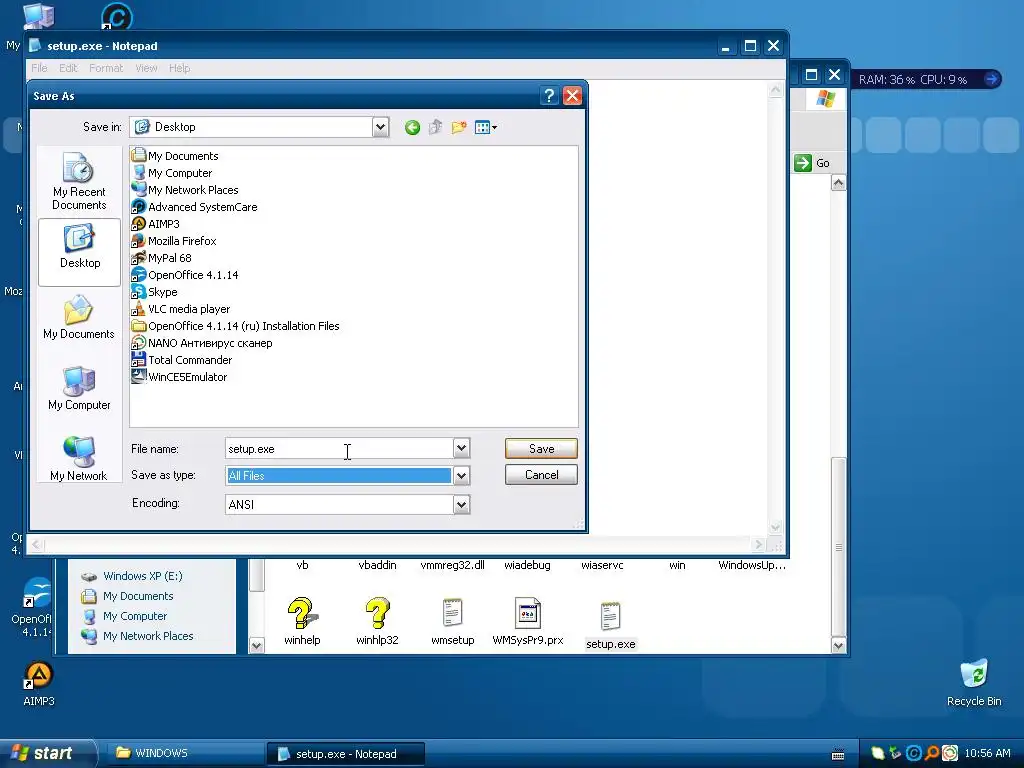Click the Go button in Explorer window
The image size is (1024, 768).
[812, 163]
